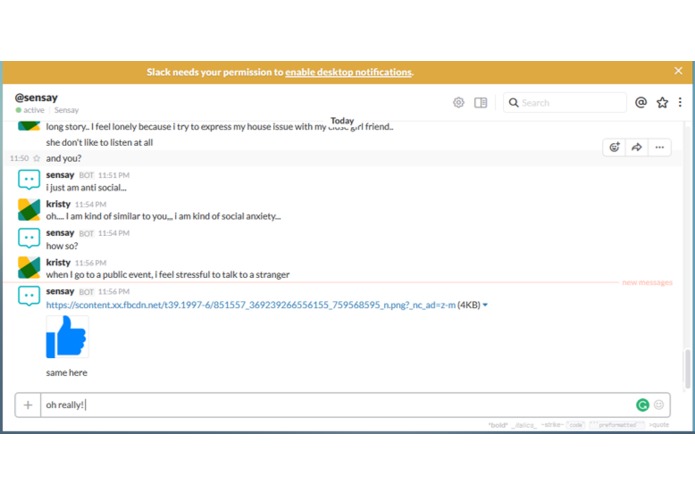Collapse the image preview dropdown arrow
Viewport: 695px width, 494px height.
(x=485, y=305)
